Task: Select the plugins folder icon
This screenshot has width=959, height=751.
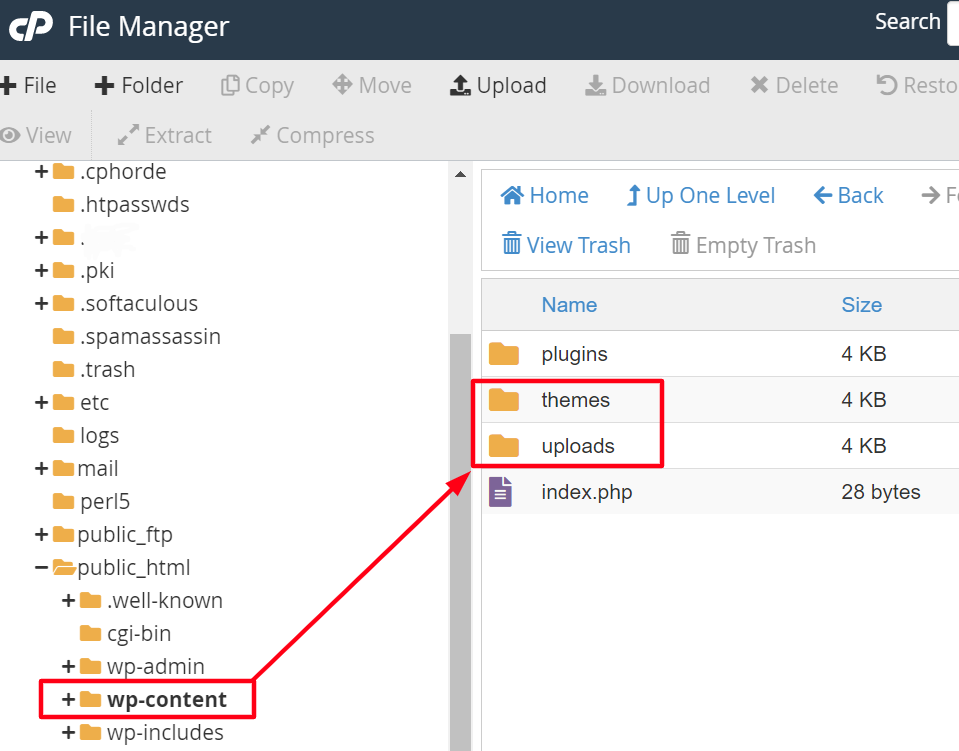Action: [x=504, y=353]
